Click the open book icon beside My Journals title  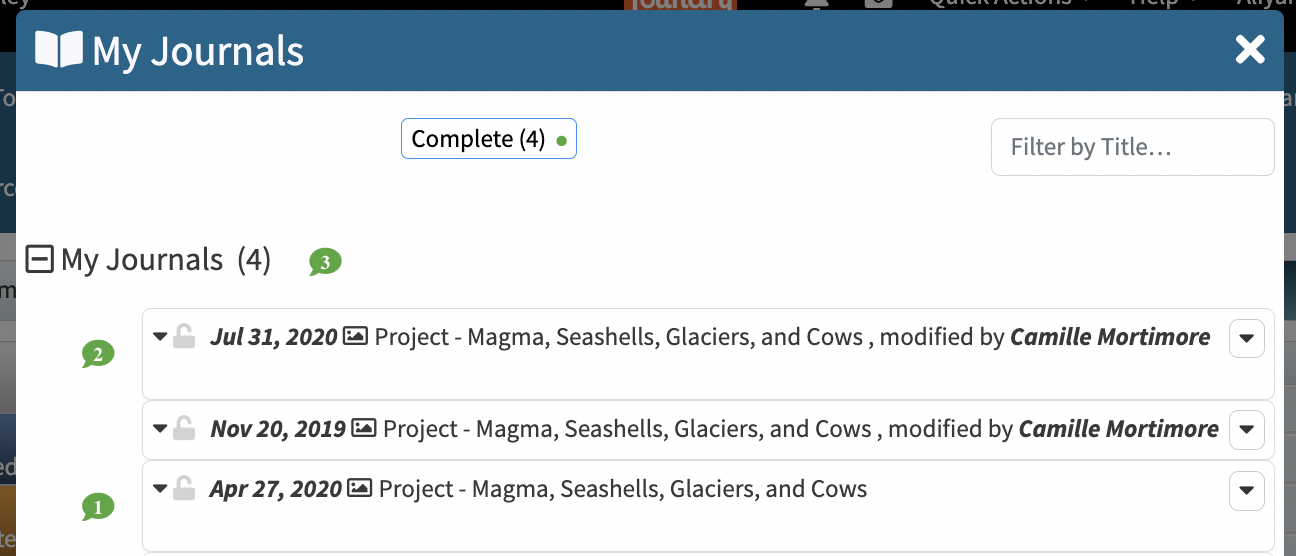click(58, 48)
